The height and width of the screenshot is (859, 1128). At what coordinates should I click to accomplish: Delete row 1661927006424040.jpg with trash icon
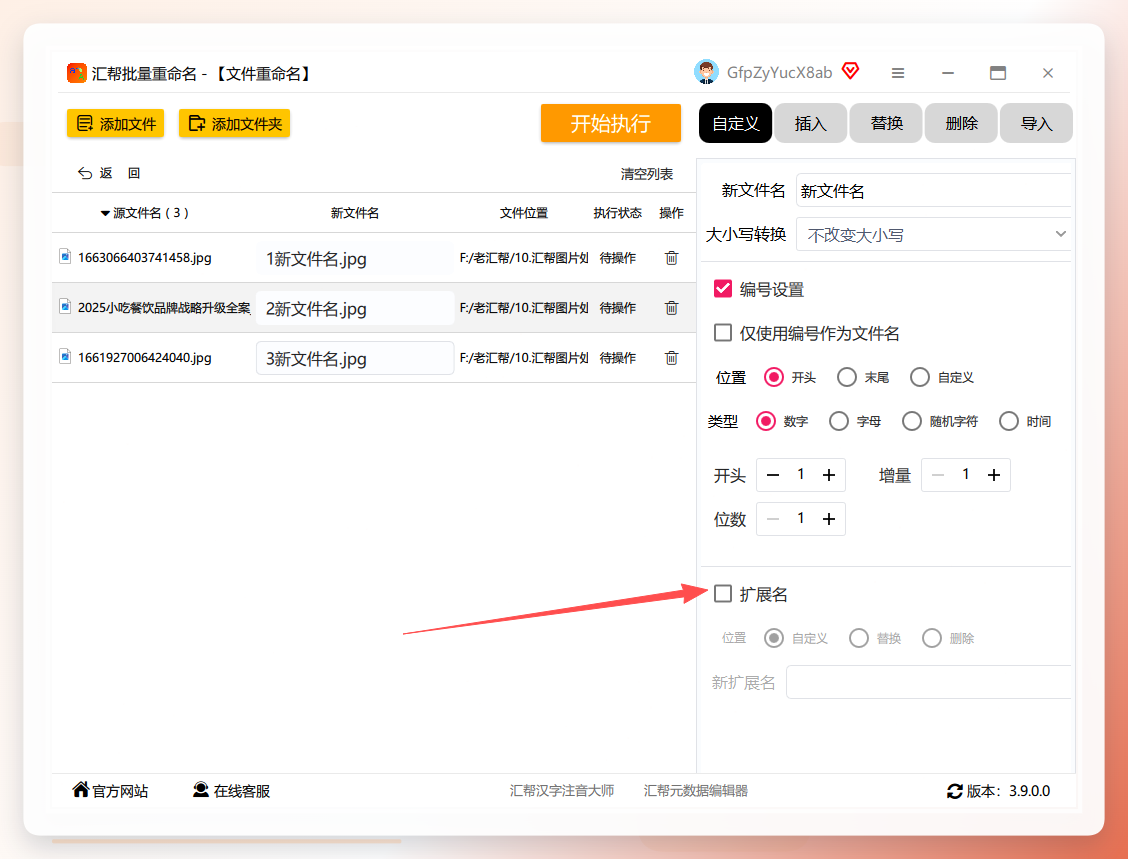point(671,358)
